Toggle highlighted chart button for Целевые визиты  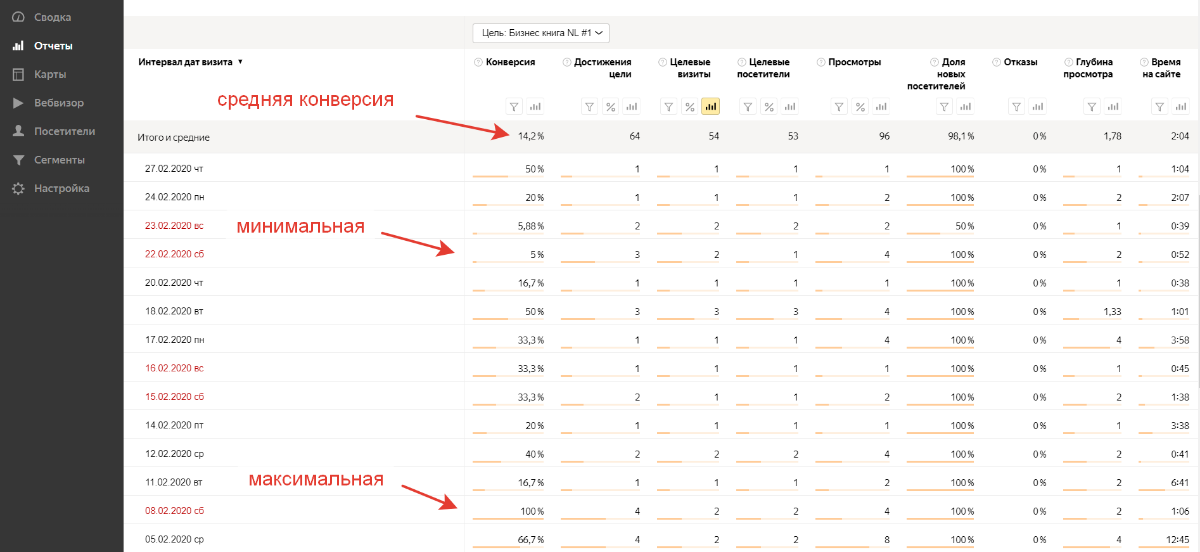(711, 107)
